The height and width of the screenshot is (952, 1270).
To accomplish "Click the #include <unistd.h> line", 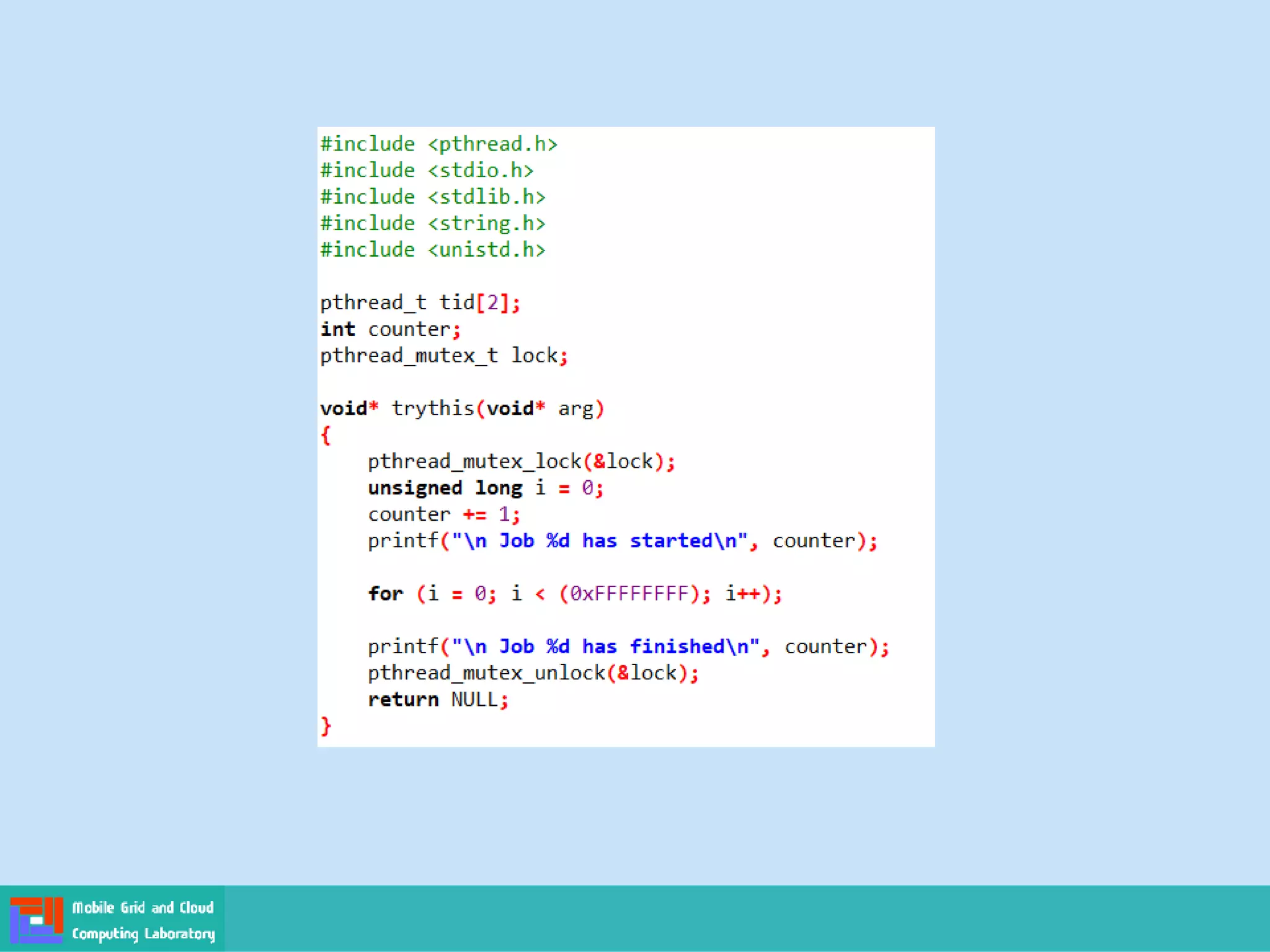I will [x=432, y=250].
